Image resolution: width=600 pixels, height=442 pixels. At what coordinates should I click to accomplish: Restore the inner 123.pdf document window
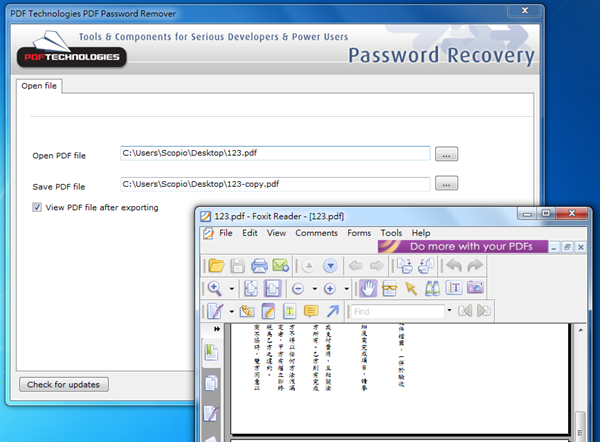click(567, 247)
